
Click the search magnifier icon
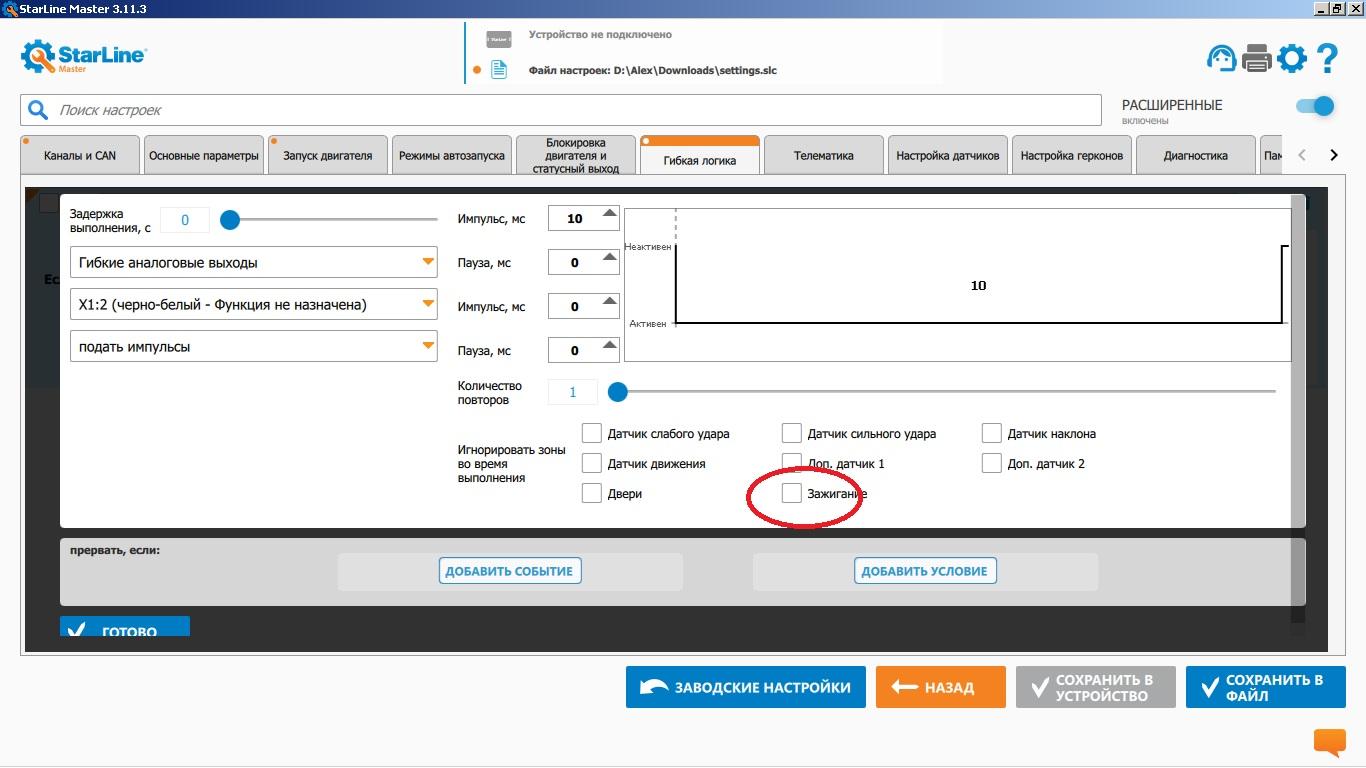coord(38,110)
